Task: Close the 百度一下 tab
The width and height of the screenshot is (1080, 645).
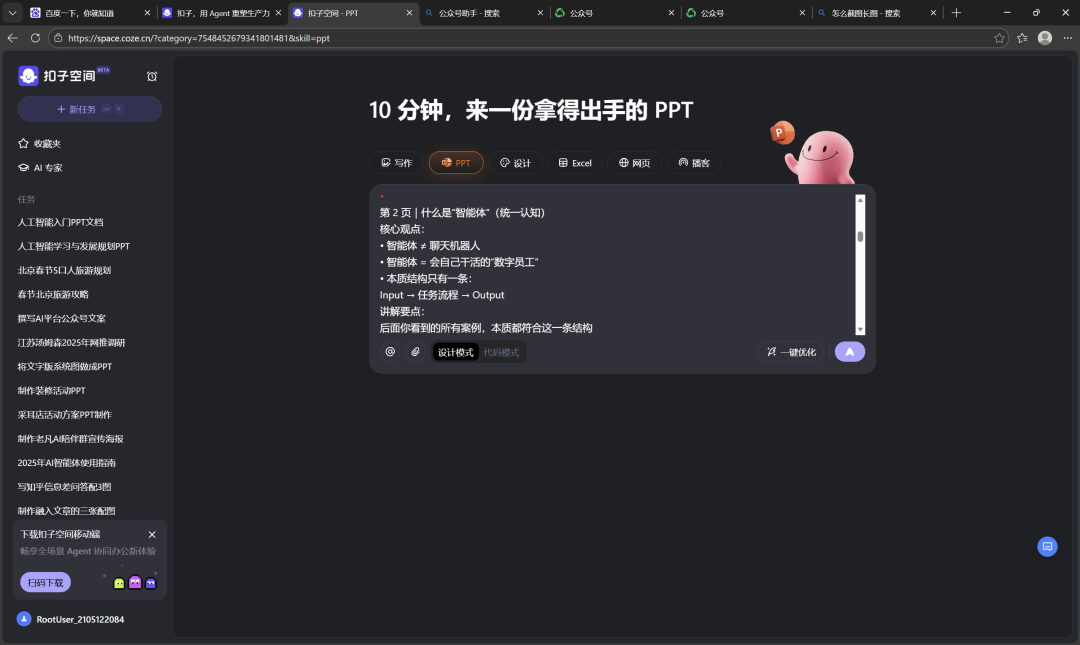Action: pos(147,13)
